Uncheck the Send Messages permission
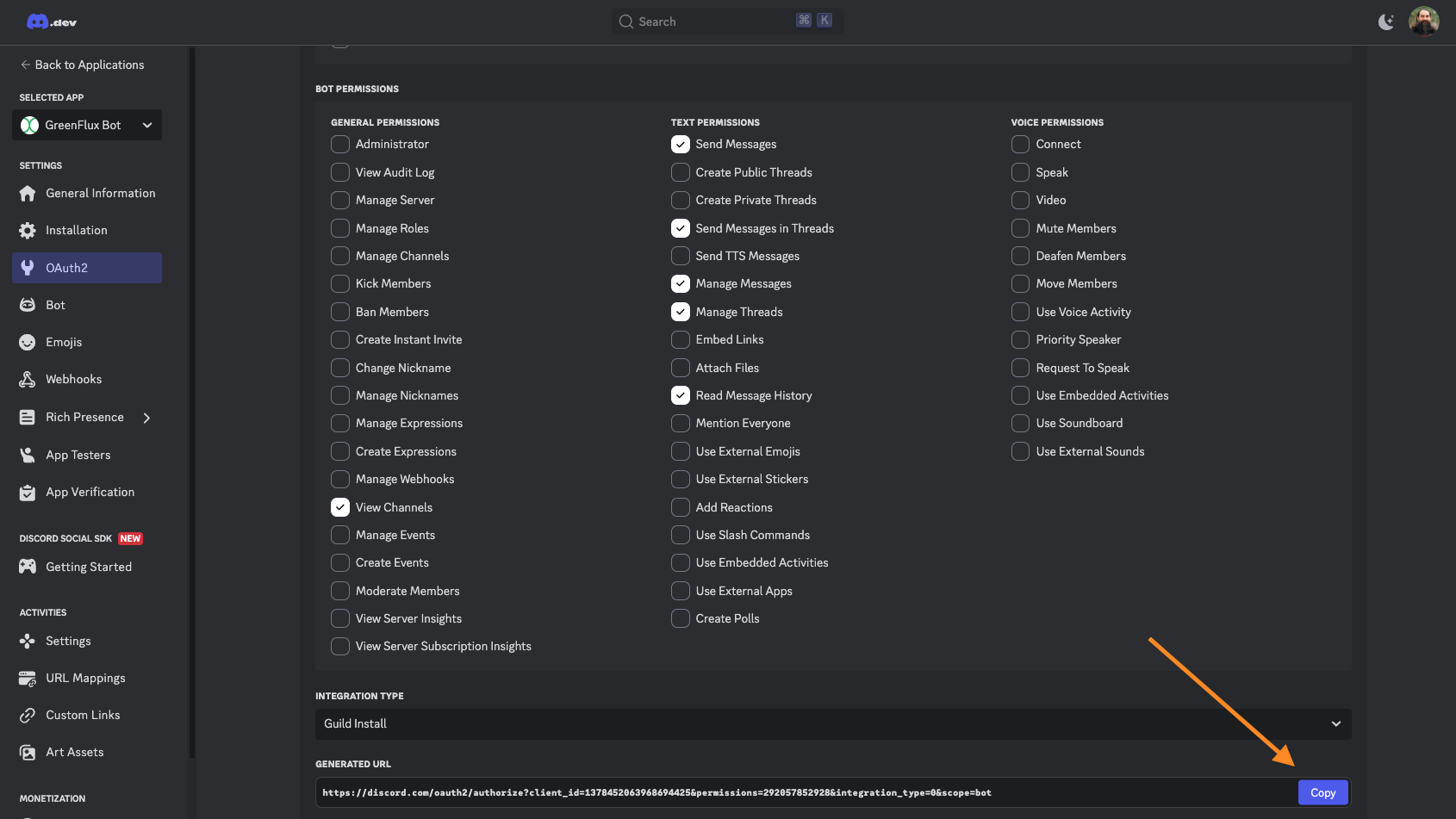Screen dimensions: 1456x819 [x=681, y=144]
